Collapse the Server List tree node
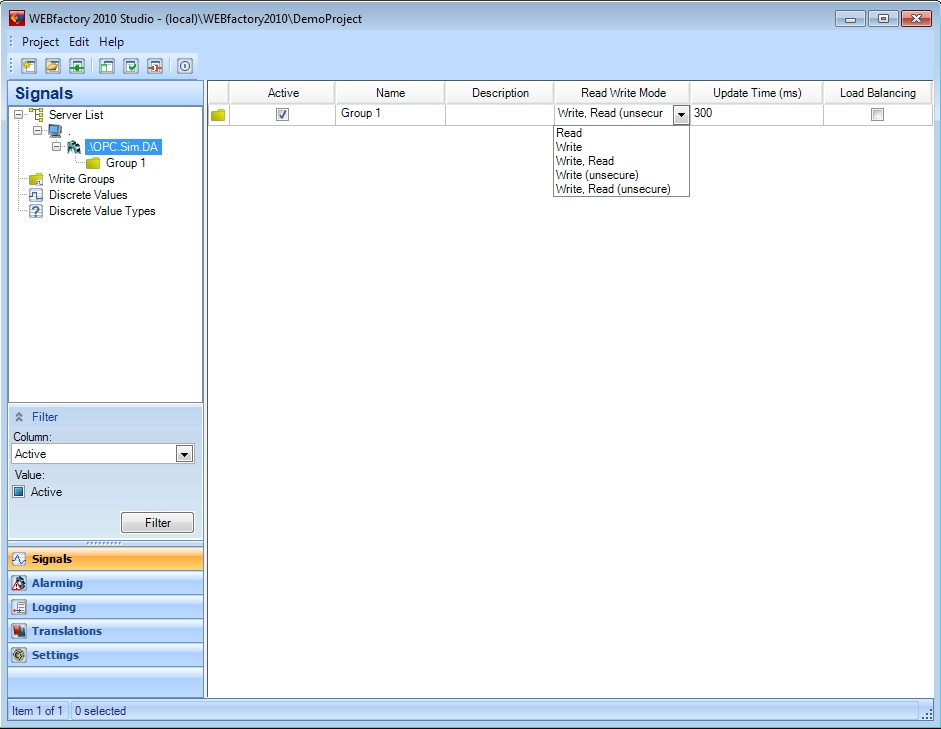This screenshot has height=729, width=941. 19,115
